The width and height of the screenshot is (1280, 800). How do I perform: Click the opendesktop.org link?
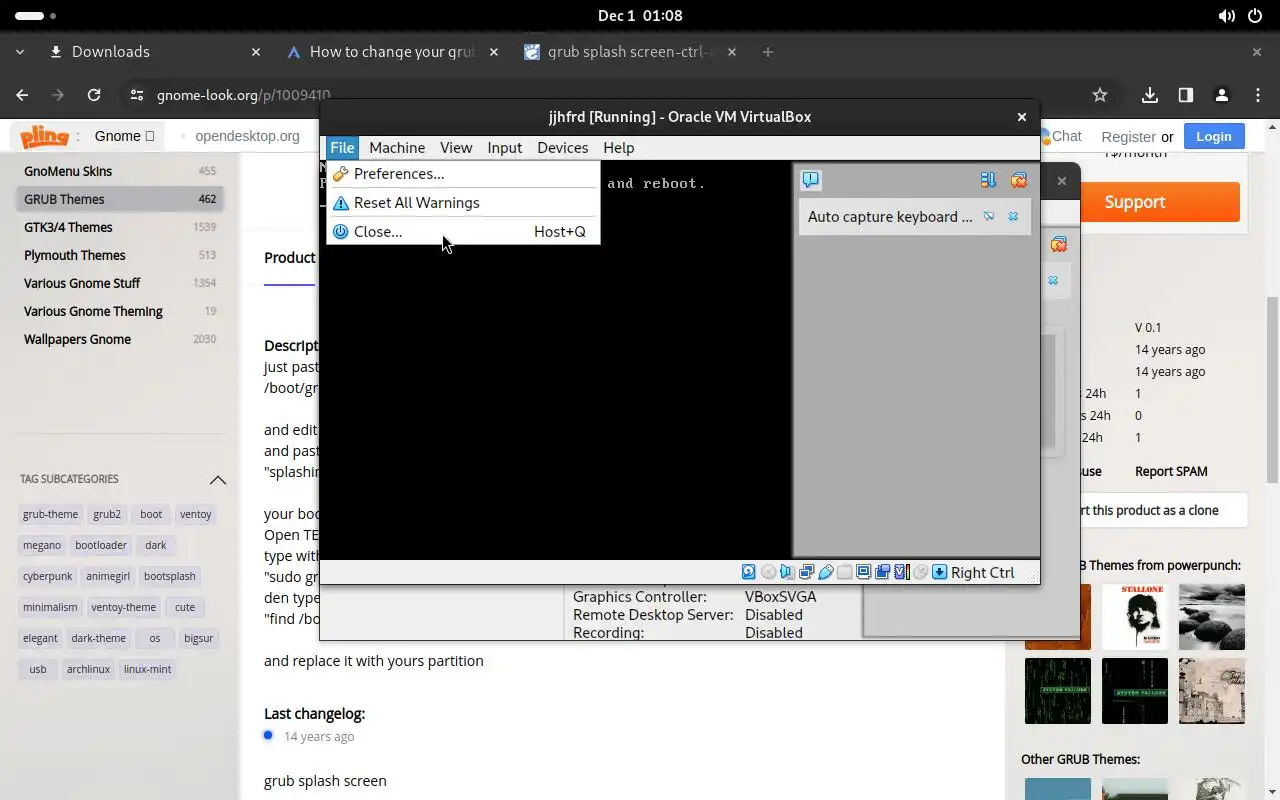tap(247, 136)
